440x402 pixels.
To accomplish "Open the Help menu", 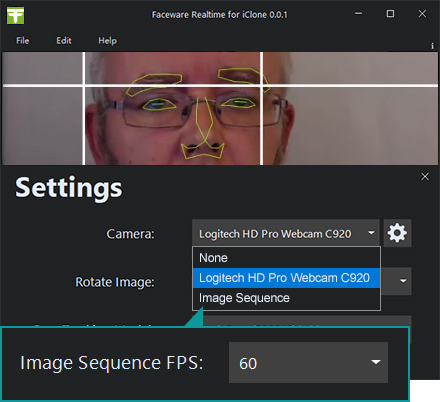I will [107, 41].
